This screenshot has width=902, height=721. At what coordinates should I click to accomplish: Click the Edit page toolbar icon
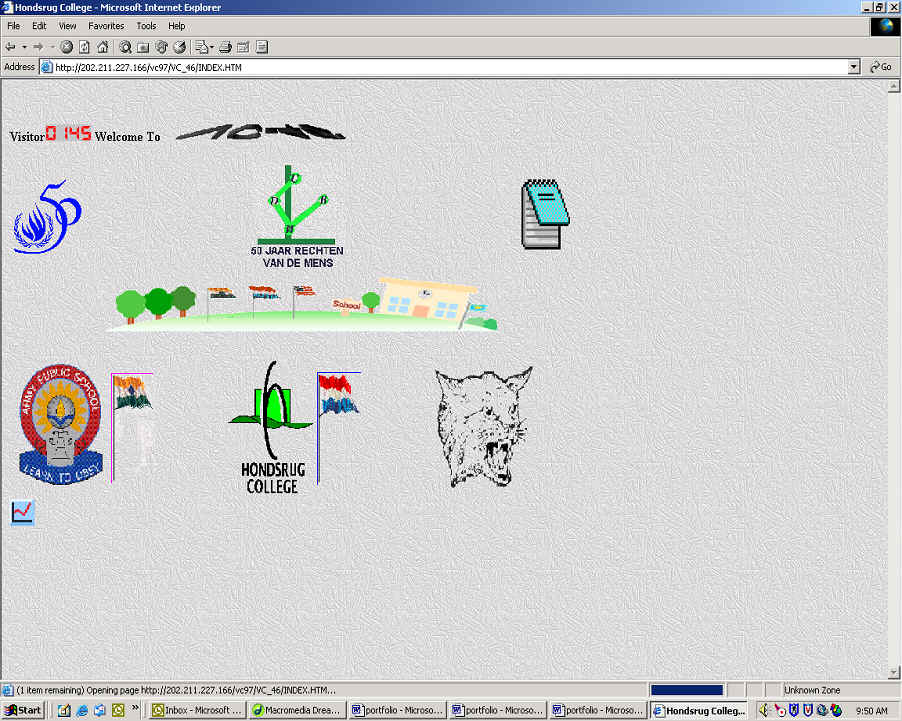243,47
